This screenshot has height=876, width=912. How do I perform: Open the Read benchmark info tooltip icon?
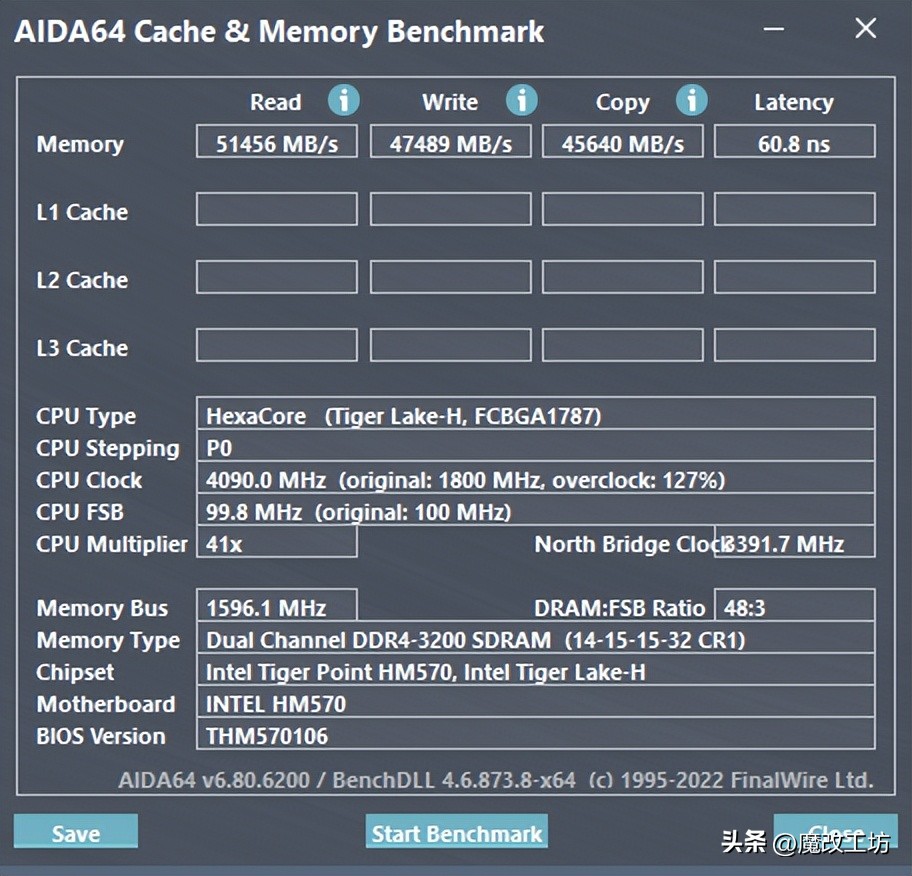[x=343, y=100]
